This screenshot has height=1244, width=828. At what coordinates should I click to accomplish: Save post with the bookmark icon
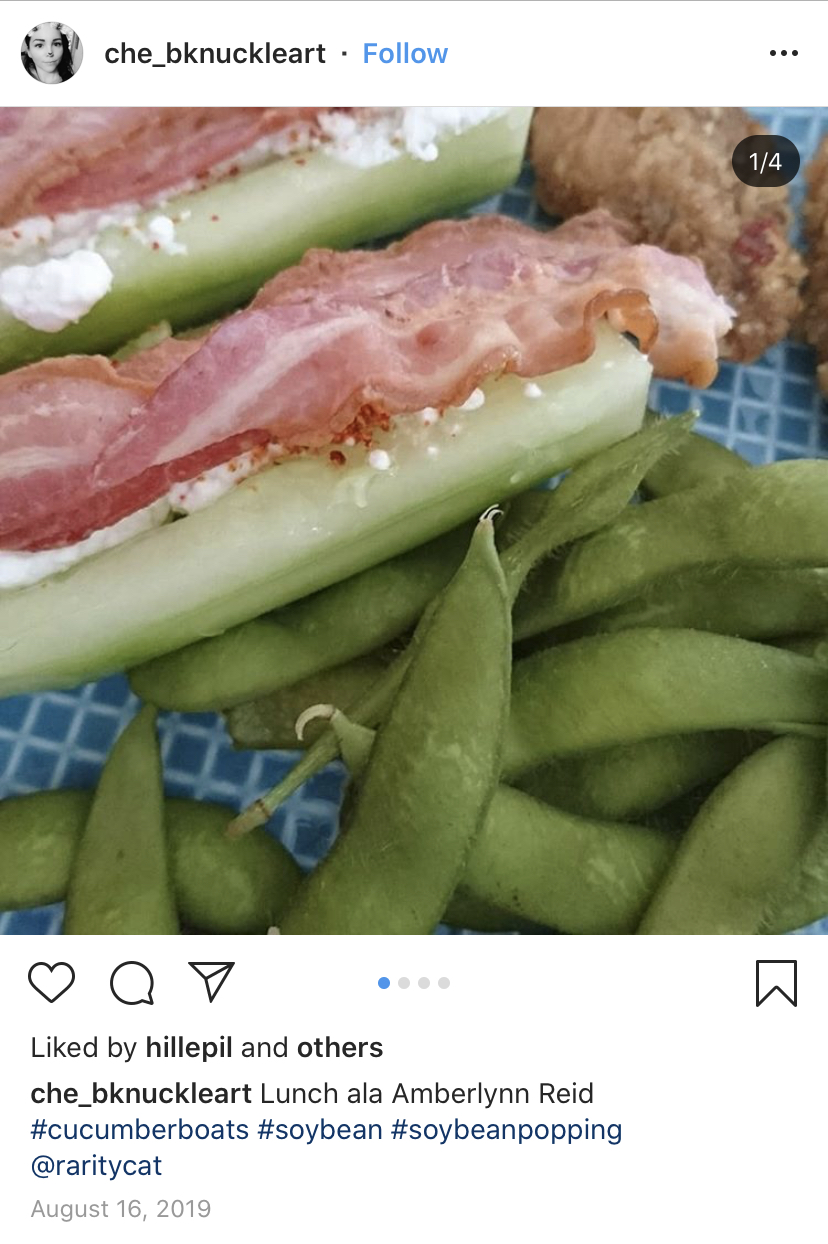point(776,983)
